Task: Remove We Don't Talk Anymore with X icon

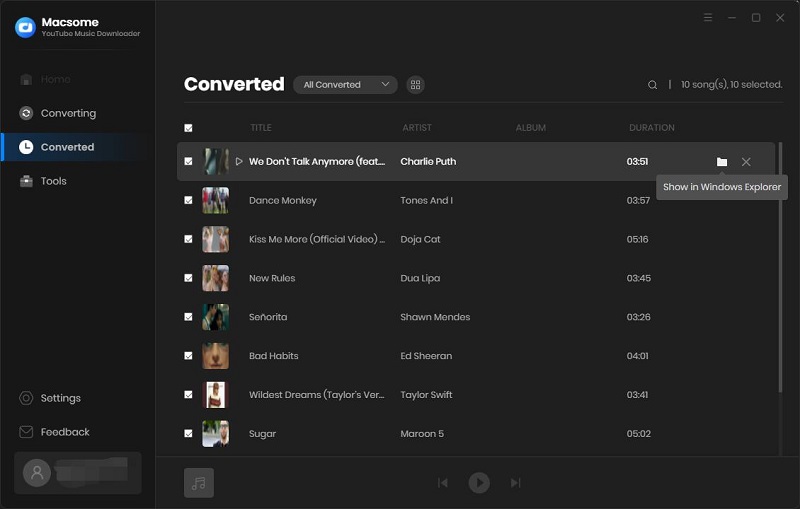Action: tap(746, 162)
